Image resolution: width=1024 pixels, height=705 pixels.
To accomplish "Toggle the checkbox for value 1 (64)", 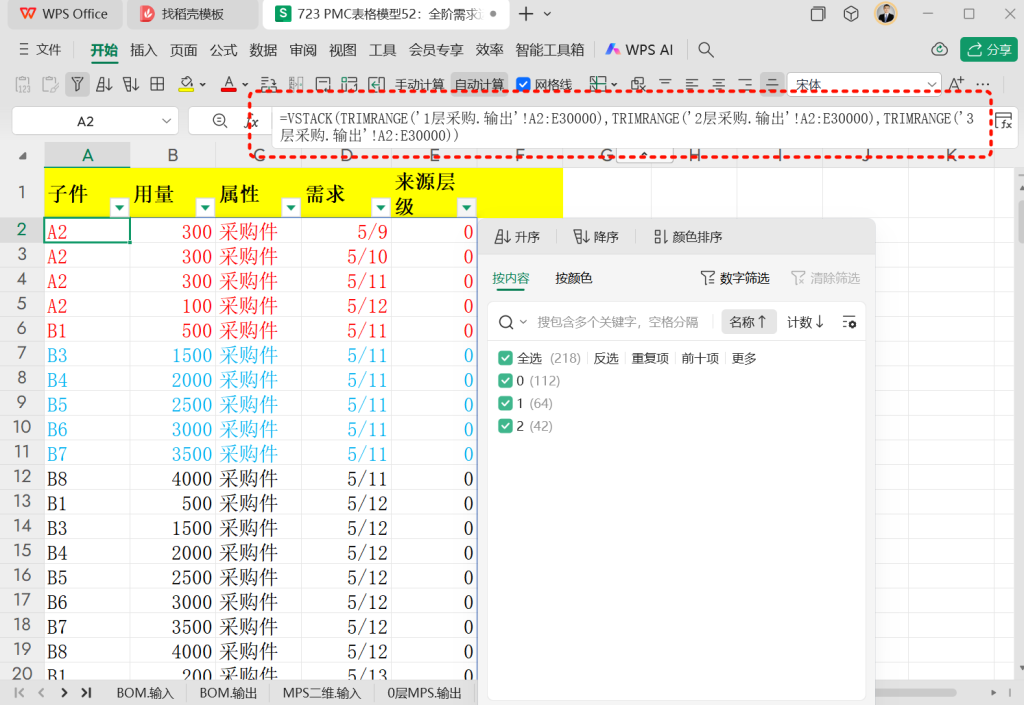I will [505, 403].
